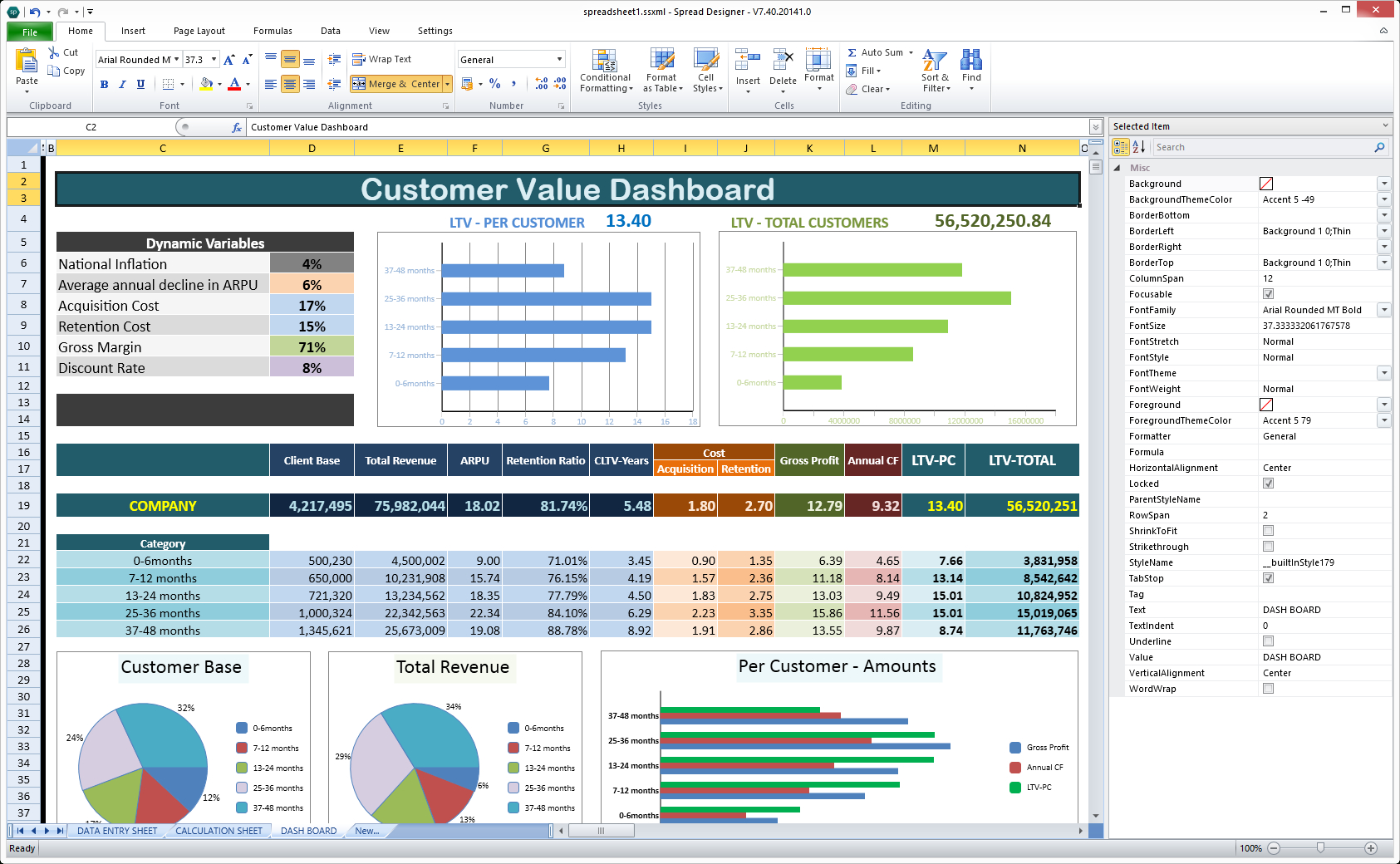The height and width of the screenshot is (864, 1400).
Task: Toggle the Focusable checkbox in properties
Action: tap(1268, 293)
